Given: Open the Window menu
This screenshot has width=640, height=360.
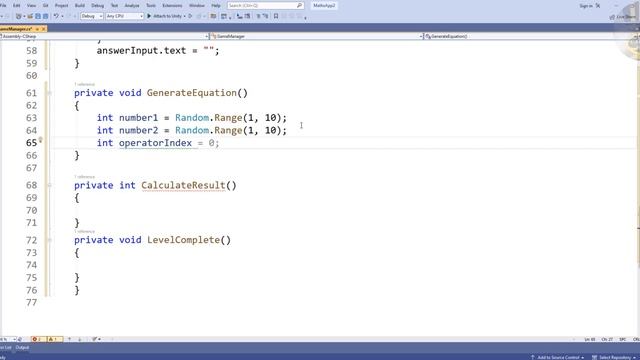Looking at the screenshot, I should pos(197,6).
